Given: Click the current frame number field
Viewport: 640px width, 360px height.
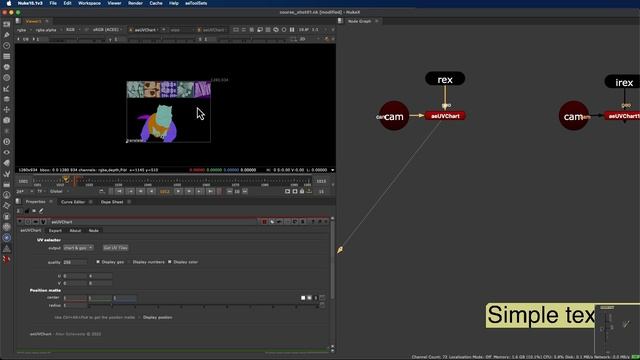Looking at the screenshot, I should [165, 191].
